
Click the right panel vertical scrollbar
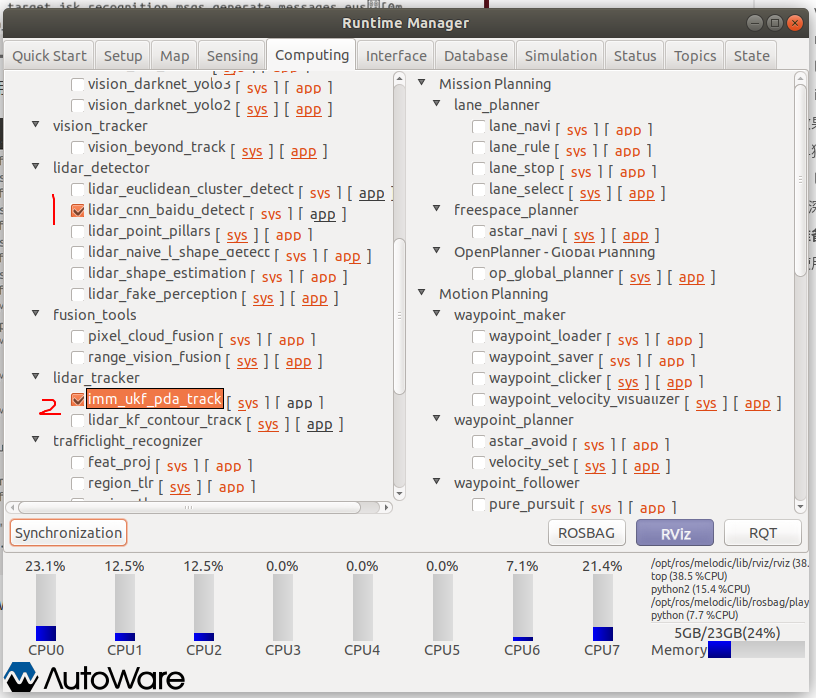point(800,180)
